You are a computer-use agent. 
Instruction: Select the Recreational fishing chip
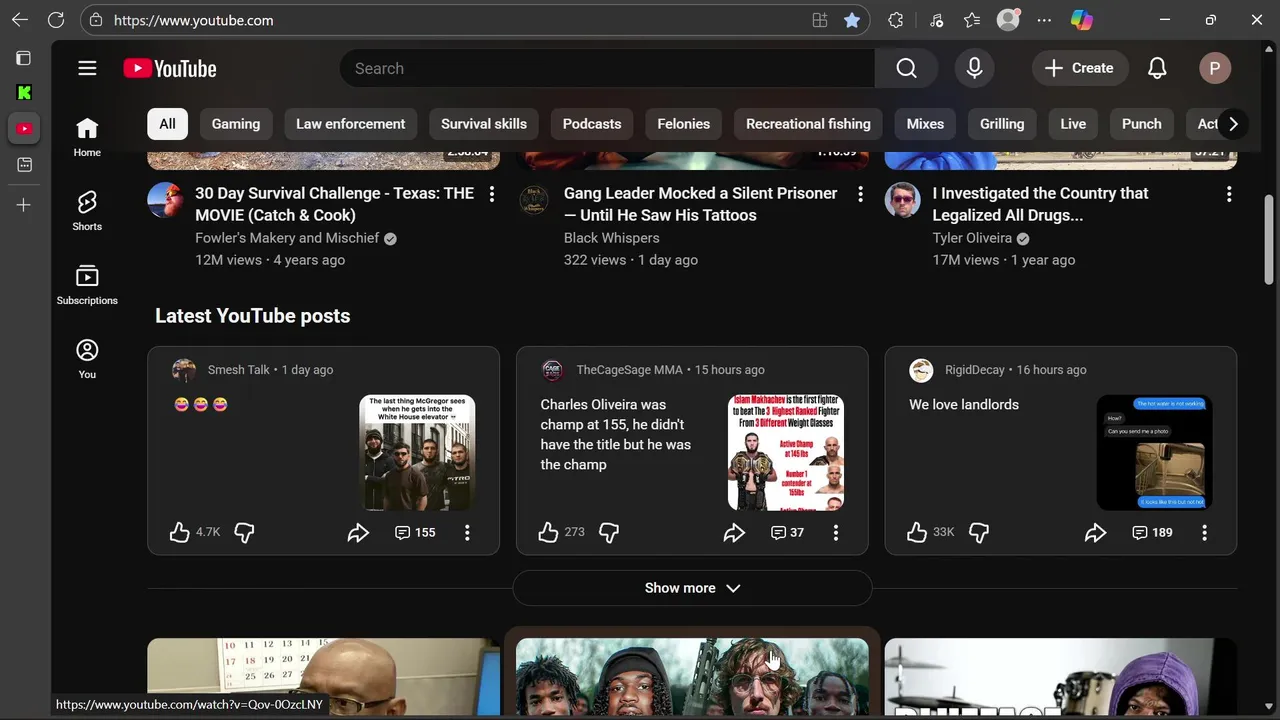pos(808,124)
